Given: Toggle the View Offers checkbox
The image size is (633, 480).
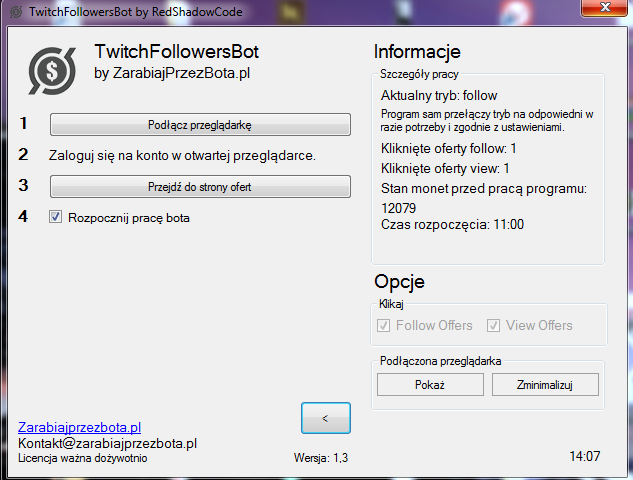Looking at the screenshot, I should point(493,325).
